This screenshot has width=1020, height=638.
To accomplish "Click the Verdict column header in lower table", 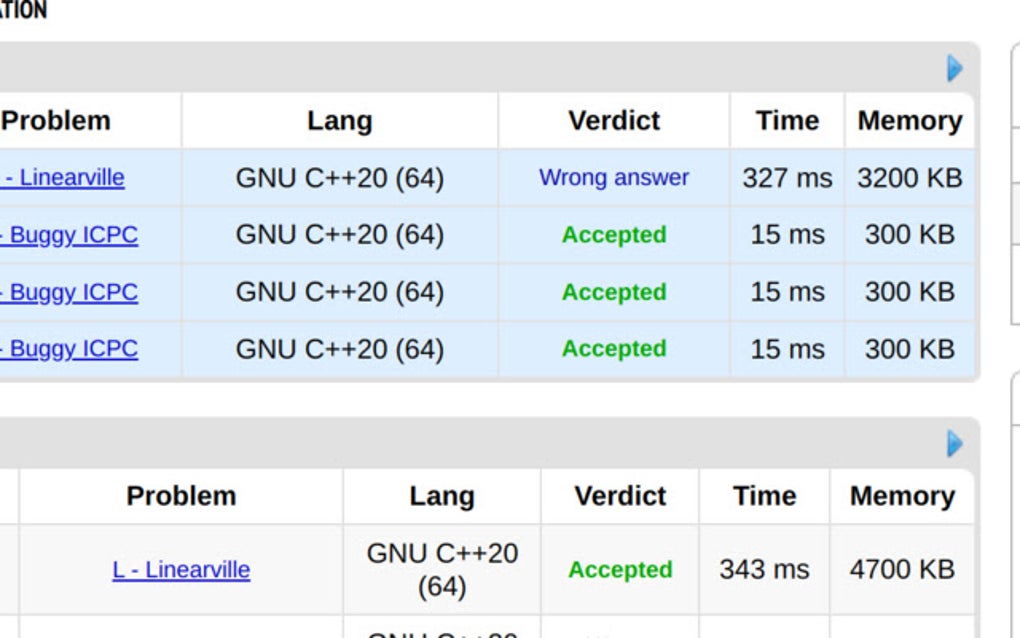I will tap(620, 496).
